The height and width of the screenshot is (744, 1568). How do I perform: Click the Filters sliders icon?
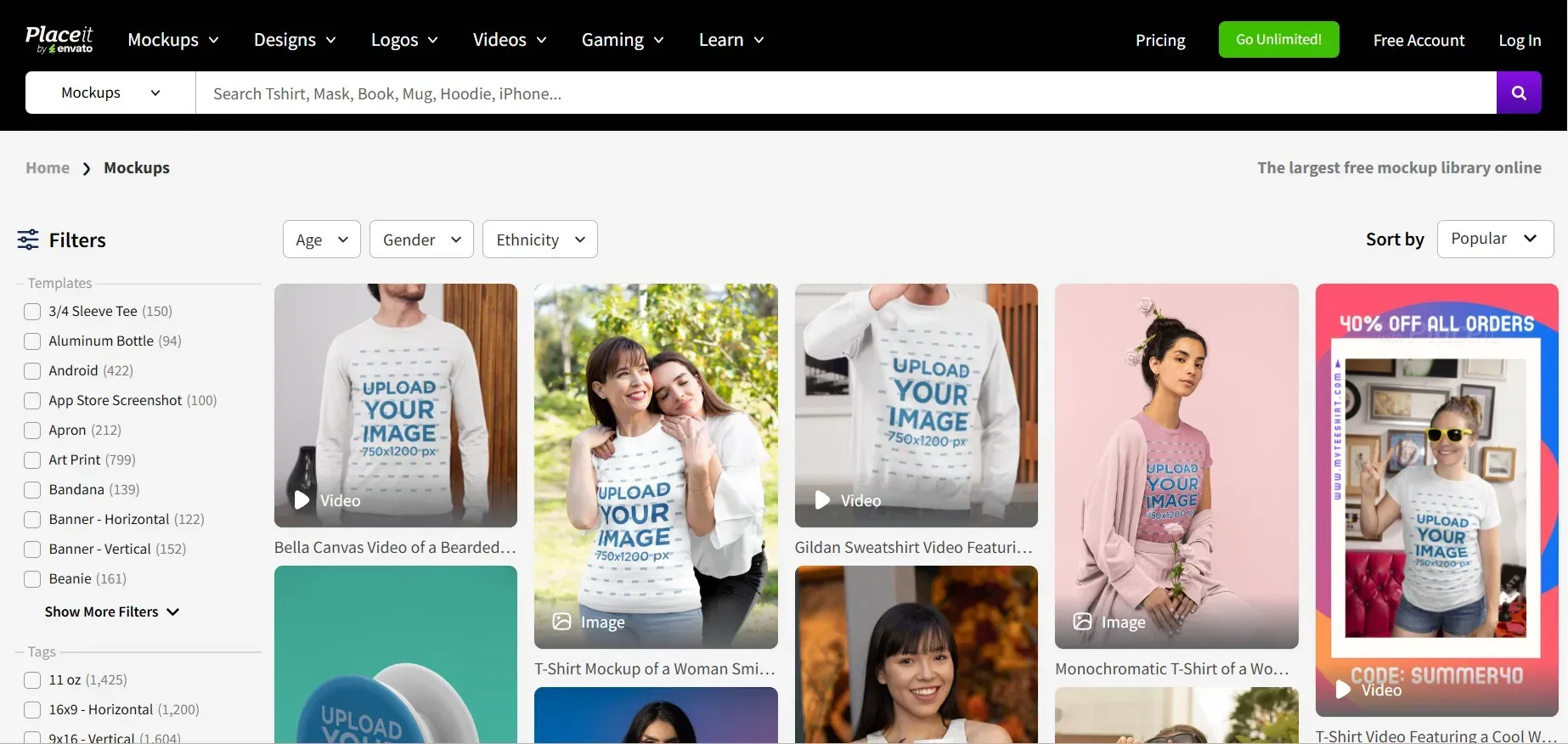pos(28,240)
